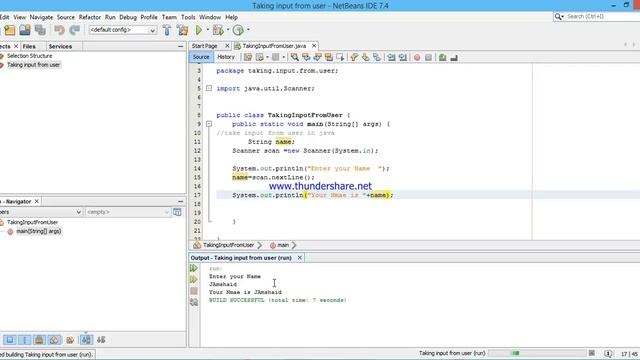Click the Build Project hammer icon
The image size is (640, 360).
pyautogui.click(x=167, y=30)
